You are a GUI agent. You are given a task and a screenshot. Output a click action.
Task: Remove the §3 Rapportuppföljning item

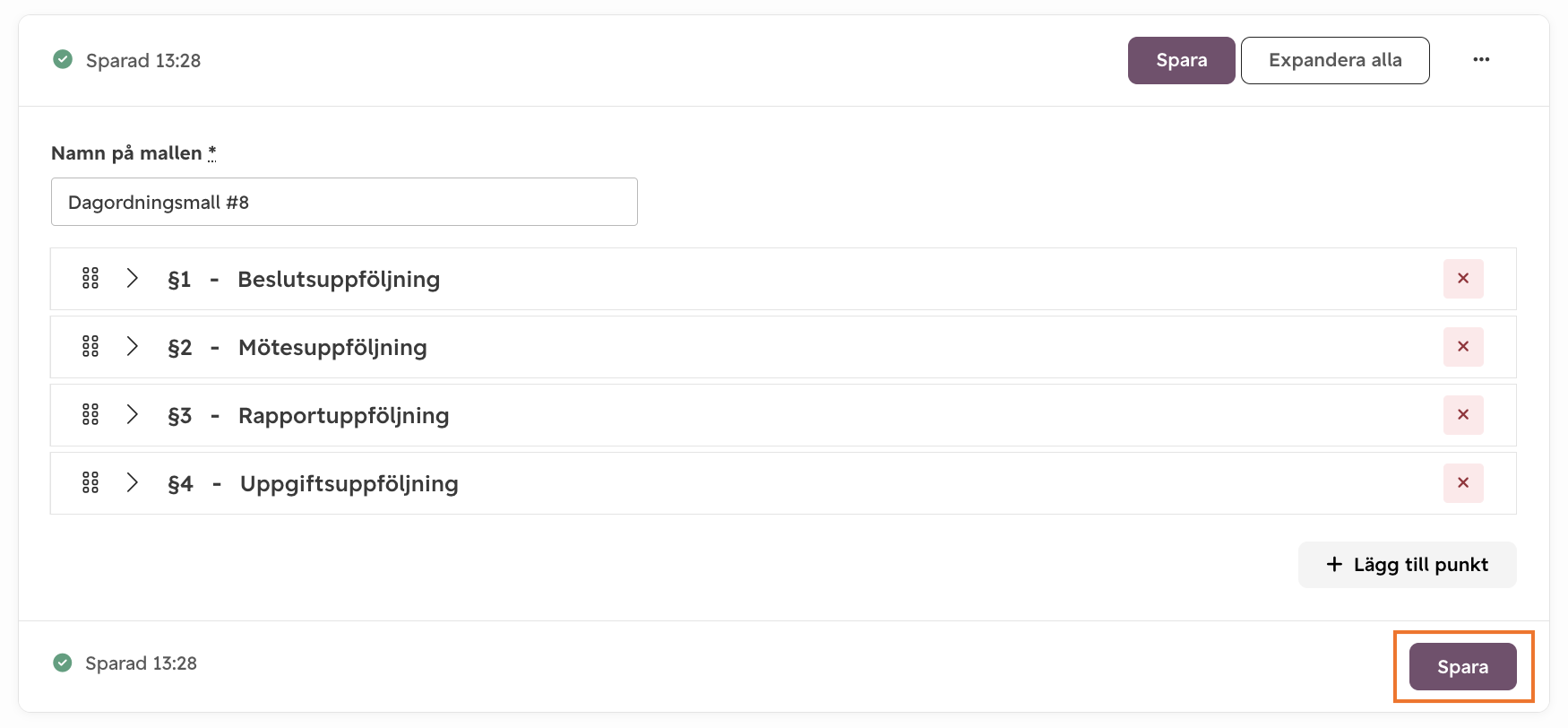point(1463,415)
